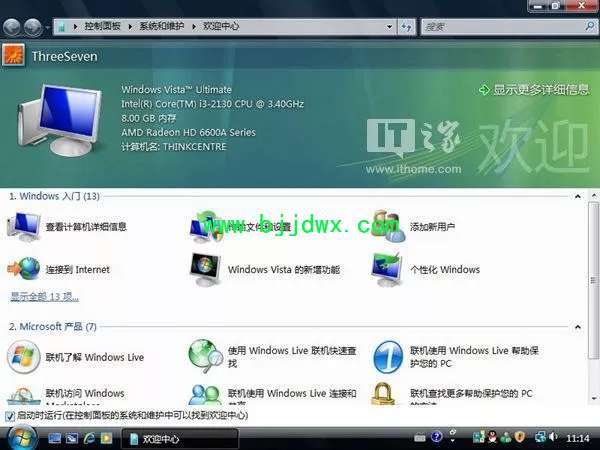Click the Refresh button beside address bar

[406, 27]
